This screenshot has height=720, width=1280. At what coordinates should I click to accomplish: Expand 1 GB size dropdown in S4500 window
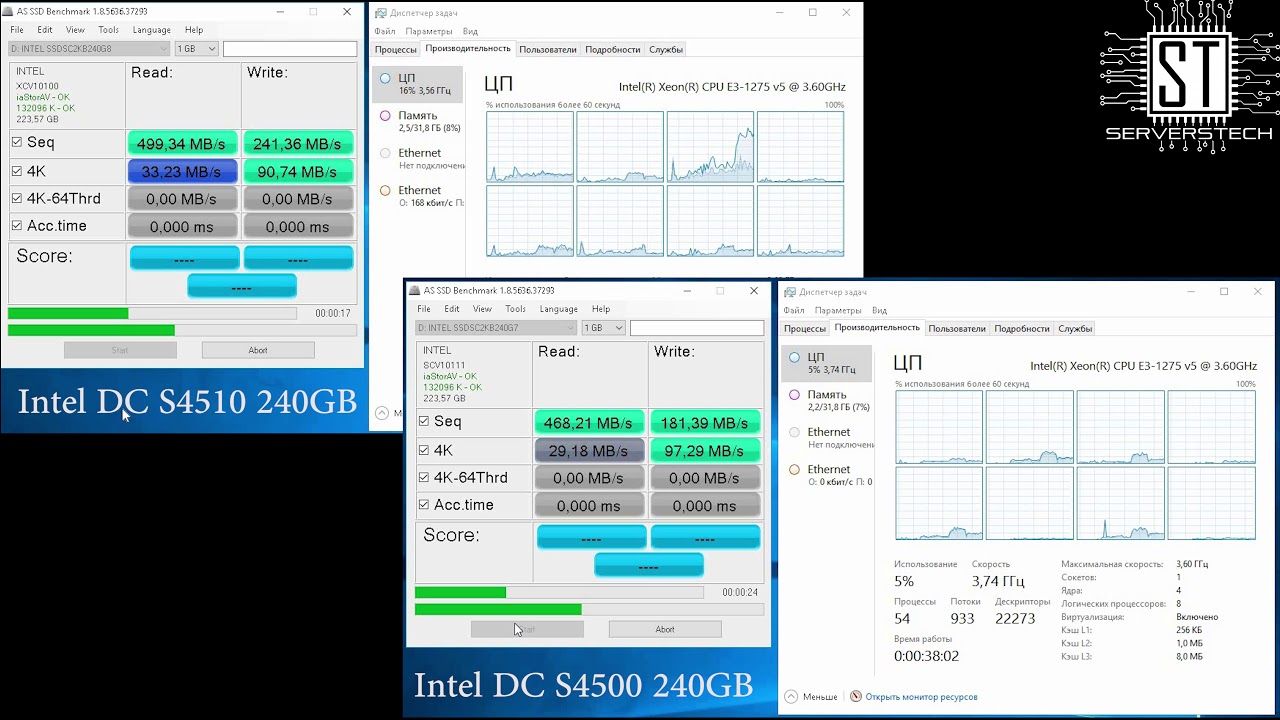pos(603,327)
